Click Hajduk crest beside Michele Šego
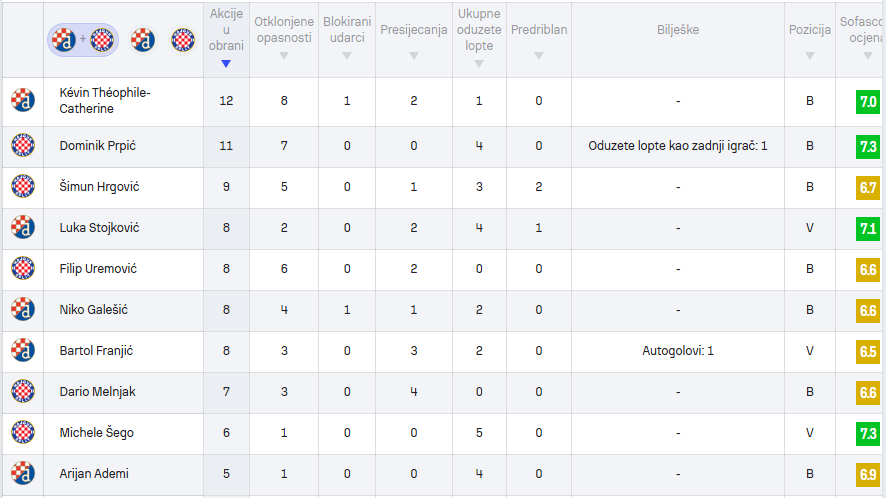Image resolution: width=886 pixels, height=498 pixels. tap(23, 432)
